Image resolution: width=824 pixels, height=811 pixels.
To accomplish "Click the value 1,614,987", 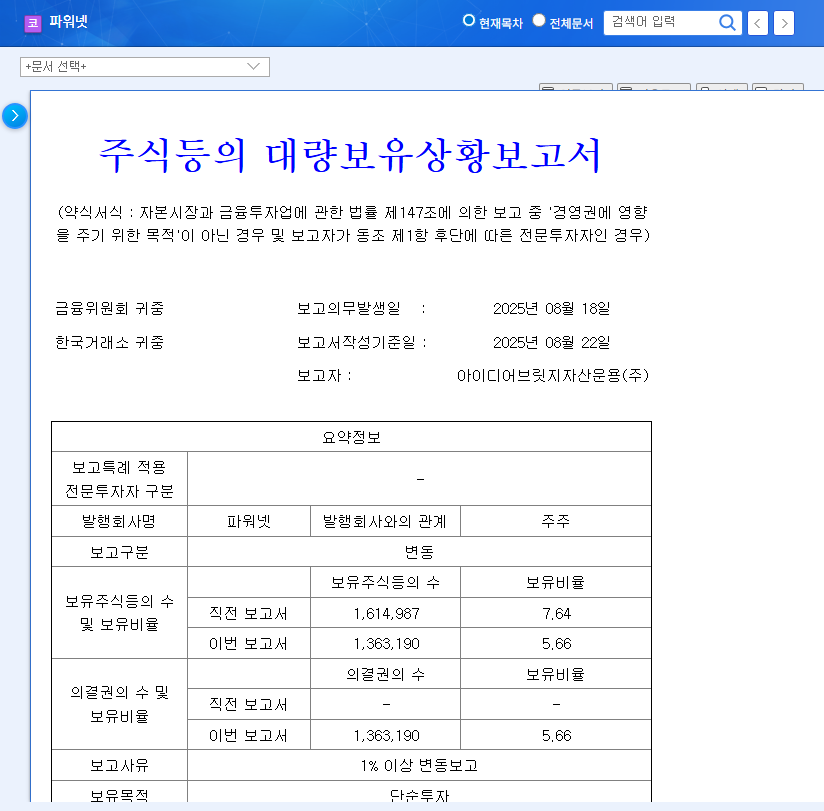I will point(386,613).
